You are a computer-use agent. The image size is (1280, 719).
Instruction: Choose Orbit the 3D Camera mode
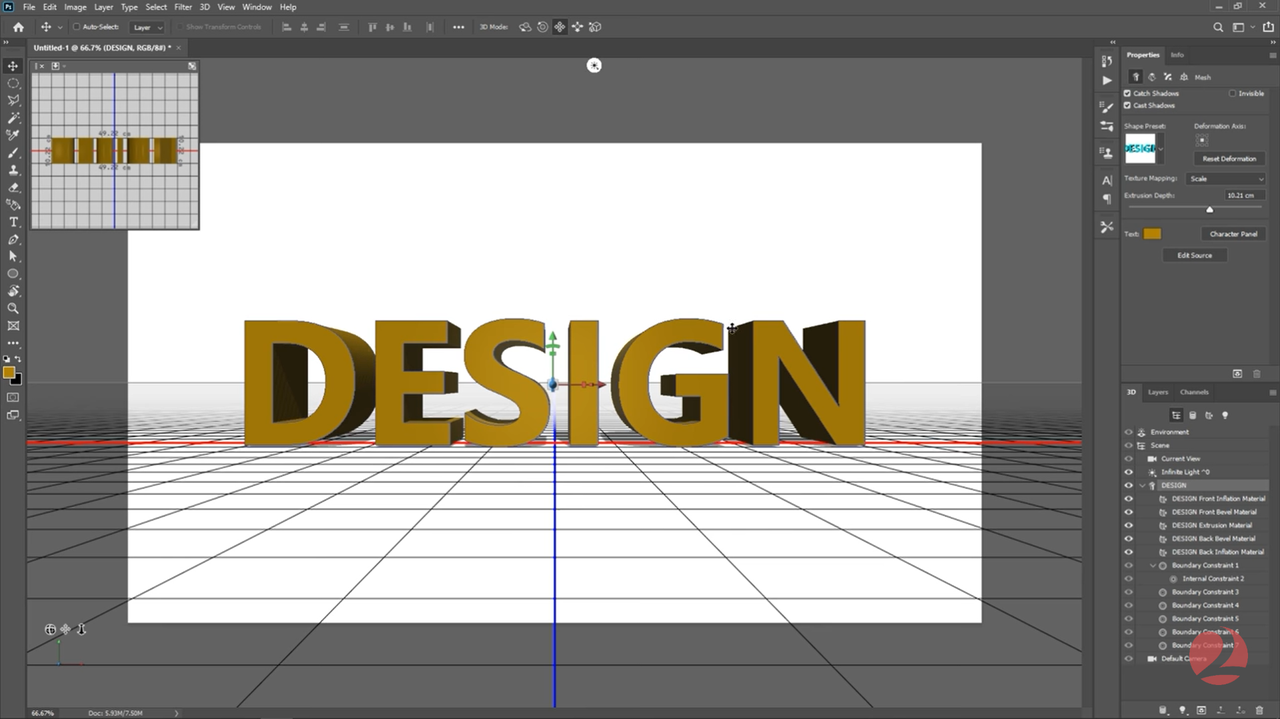[525, 27]
